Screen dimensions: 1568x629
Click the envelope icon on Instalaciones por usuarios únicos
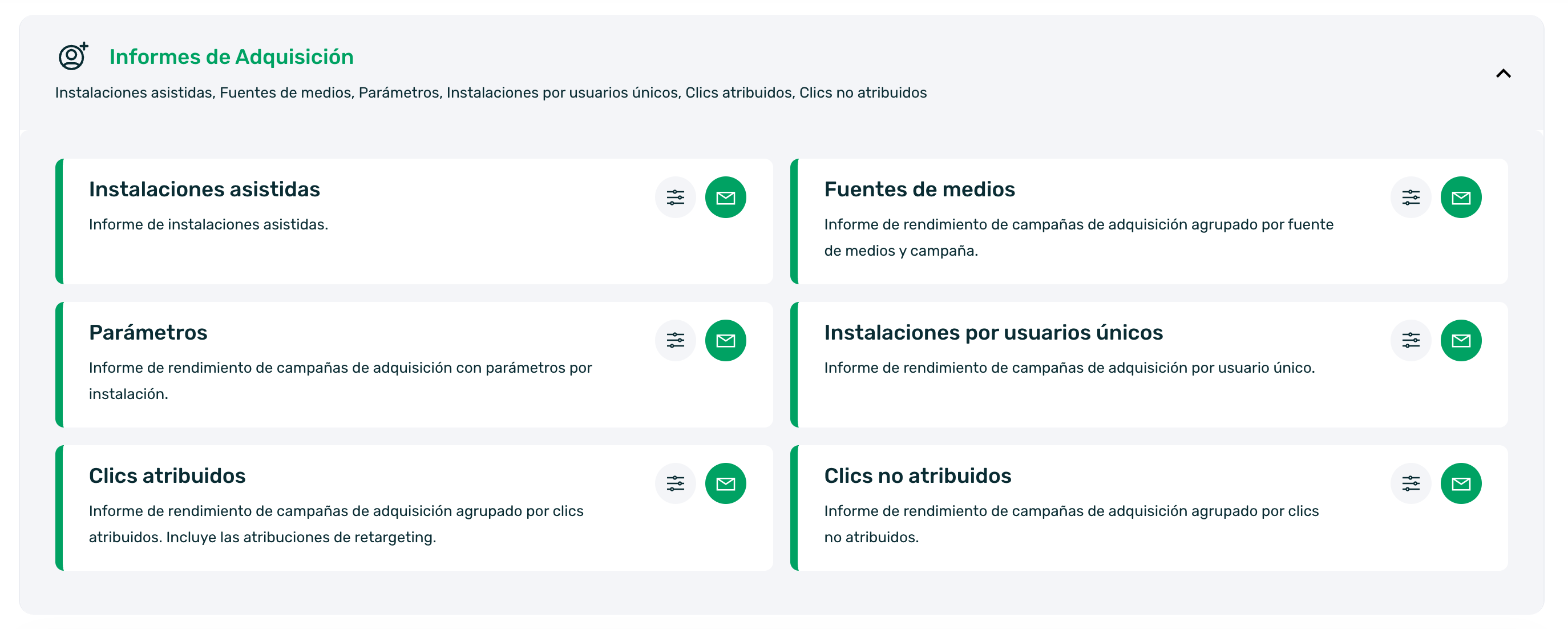[x=1461, y=340]
